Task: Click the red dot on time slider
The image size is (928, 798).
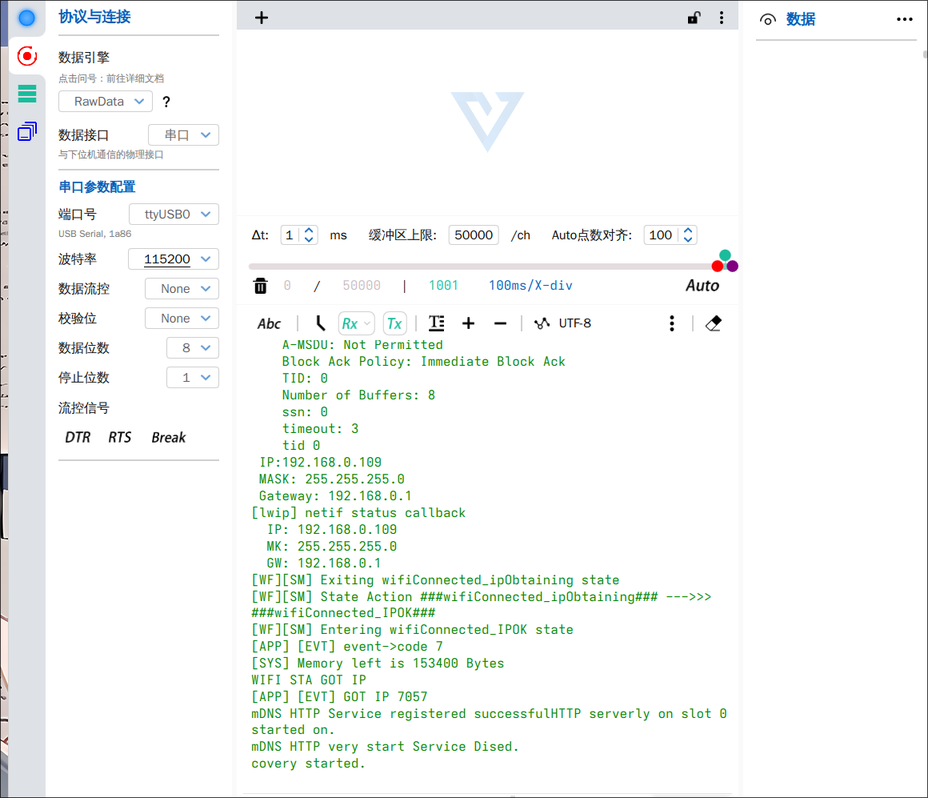Action: click(717, 266)
